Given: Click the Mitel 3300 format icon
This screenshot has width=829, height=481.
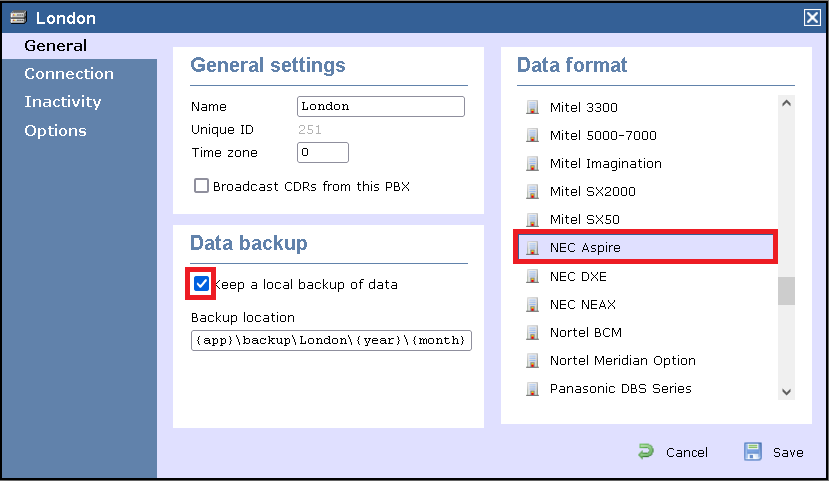Looking at the screenshot, I should [x=532, y=107].
